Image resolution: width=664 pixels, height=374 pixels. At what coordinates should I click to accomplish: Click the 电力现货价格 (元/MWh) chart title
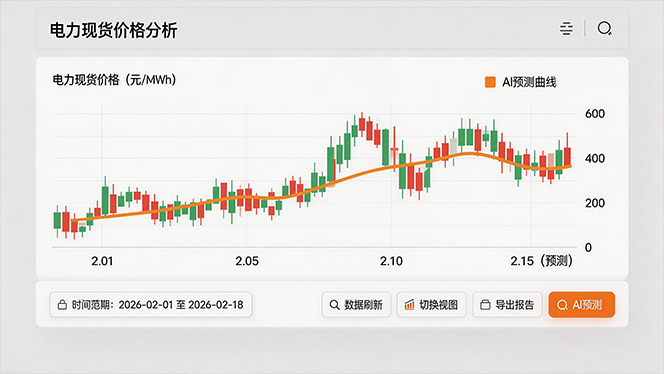pos(114,80)
